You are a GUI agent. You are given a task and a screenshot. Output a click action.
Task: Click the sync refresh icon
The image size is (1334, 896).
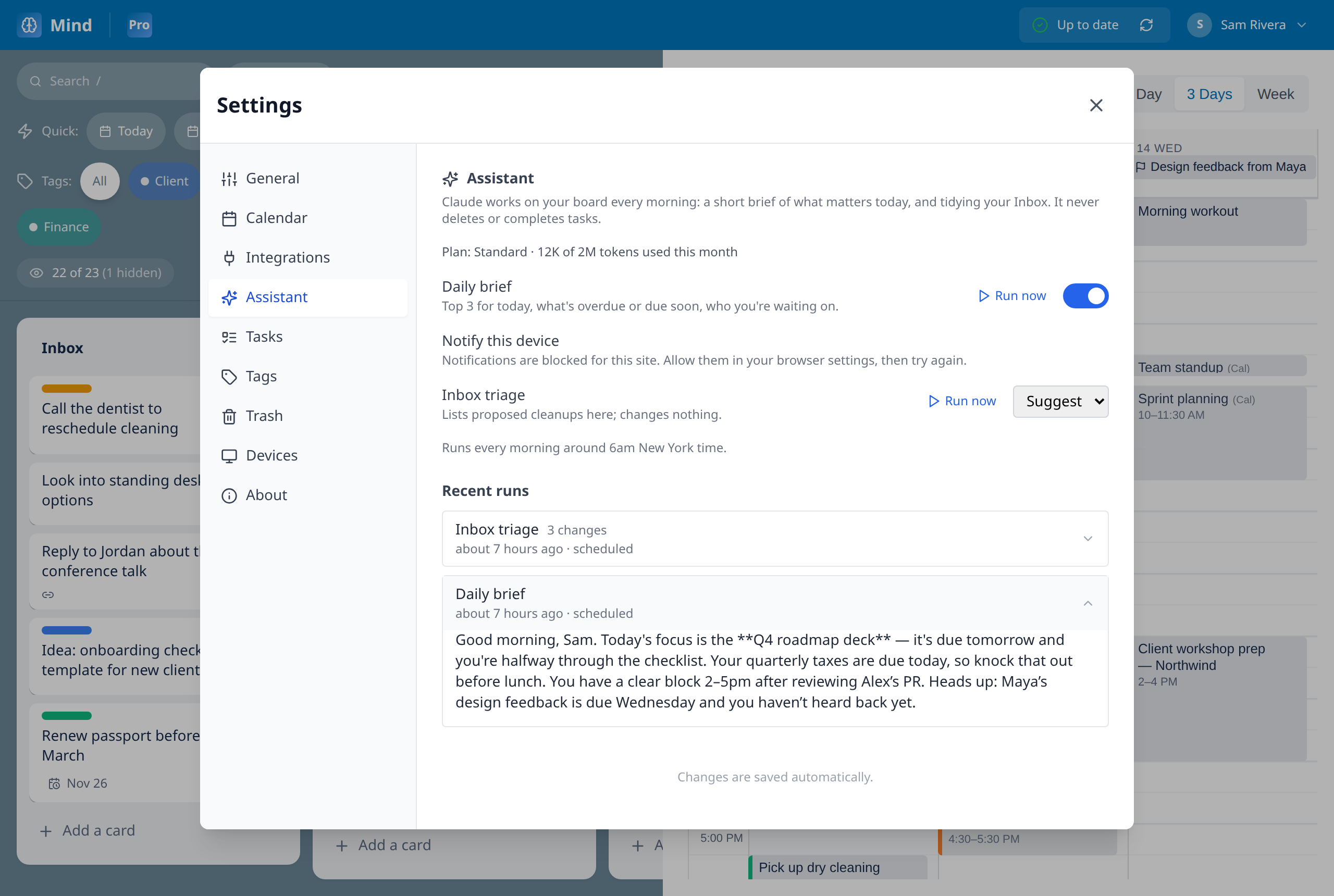click(x=1146, y=25)
